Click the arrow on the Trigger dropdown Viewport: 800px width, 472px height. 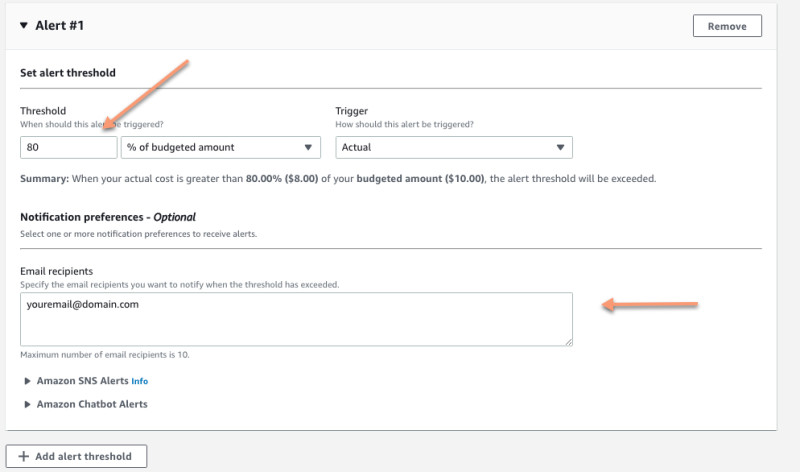coord(560,148)
